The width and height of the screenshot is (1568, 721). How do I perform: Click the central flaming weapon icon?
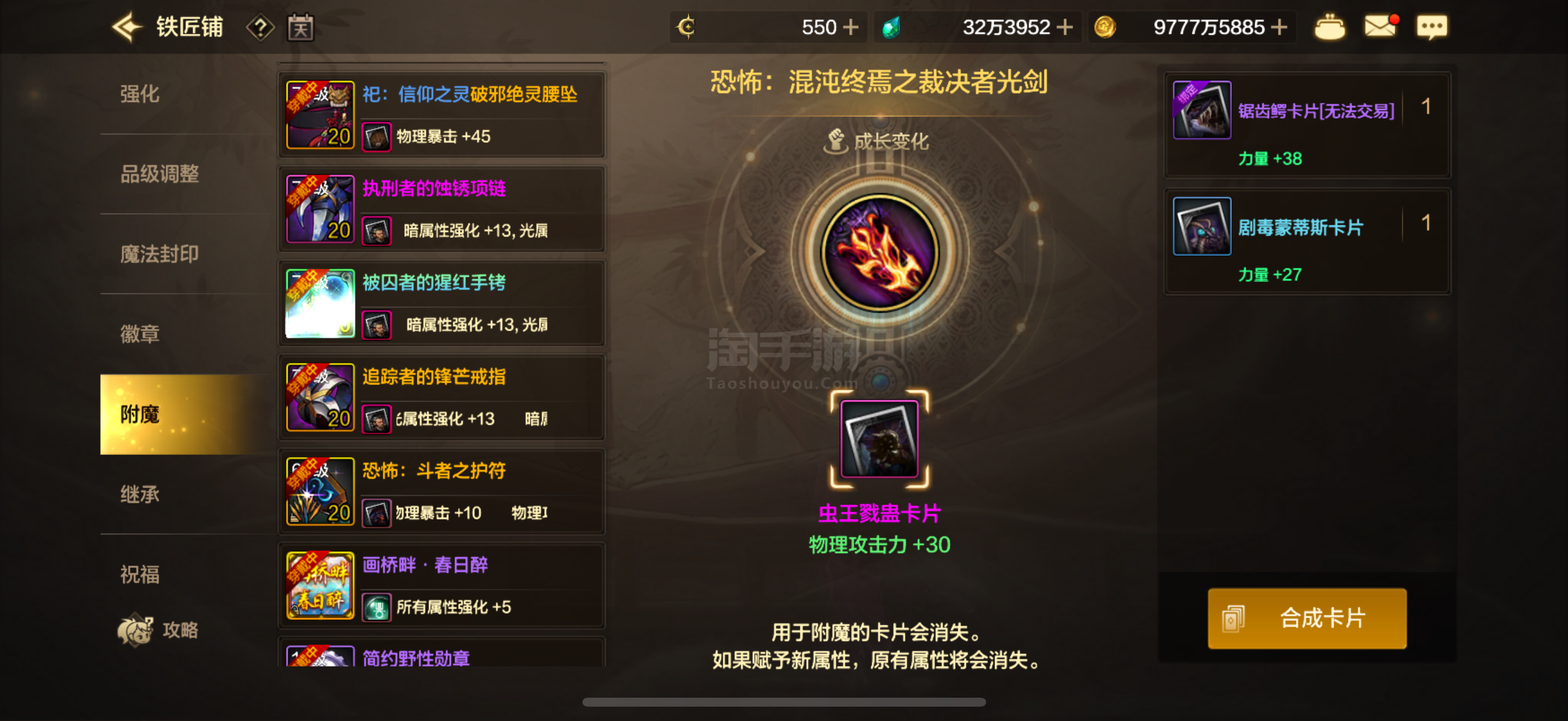click(880, 252)
